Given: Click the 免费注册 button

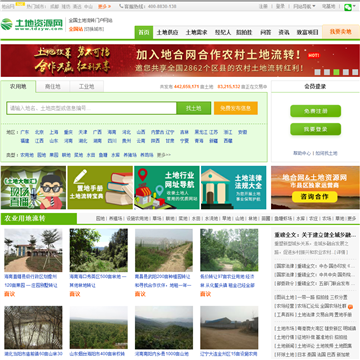Looking at the screenshot, I should pos(315,111).
